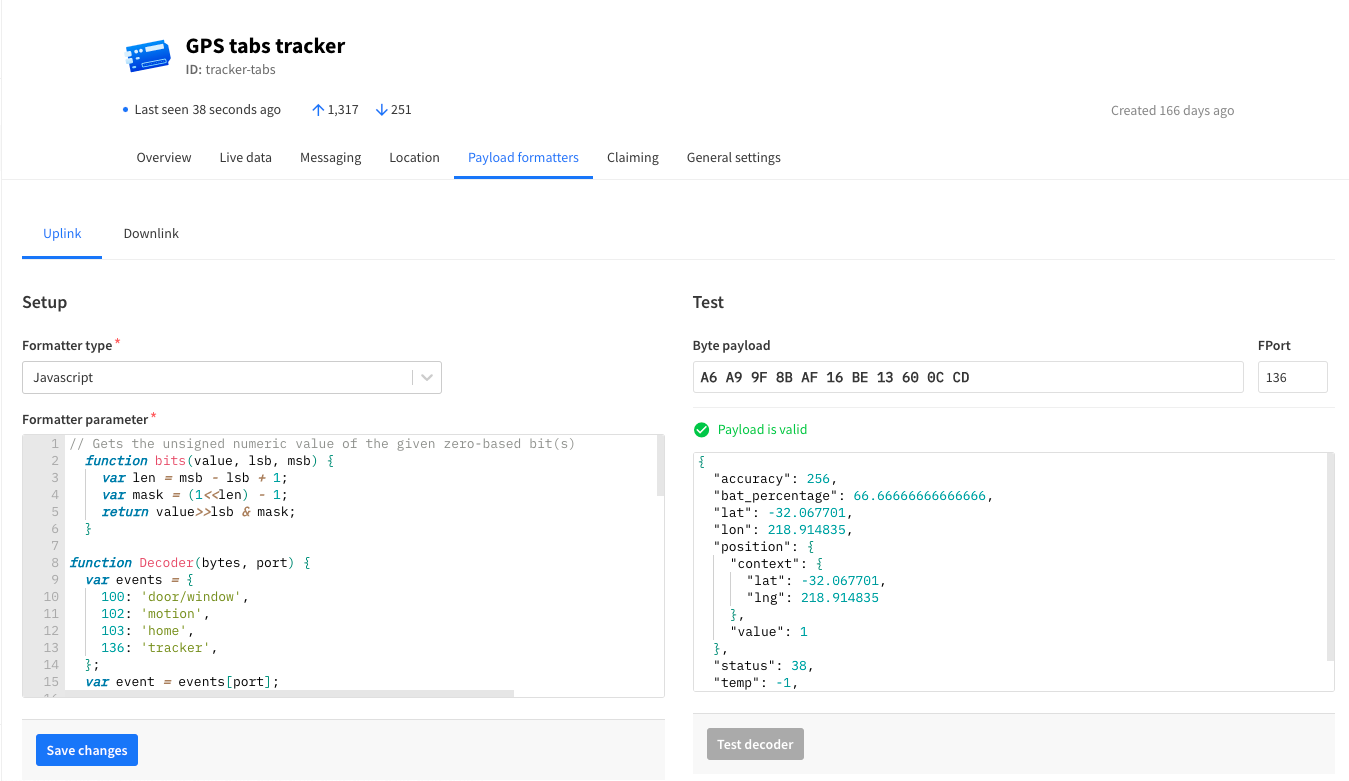Click the last seen status dot

click(125, 110)
